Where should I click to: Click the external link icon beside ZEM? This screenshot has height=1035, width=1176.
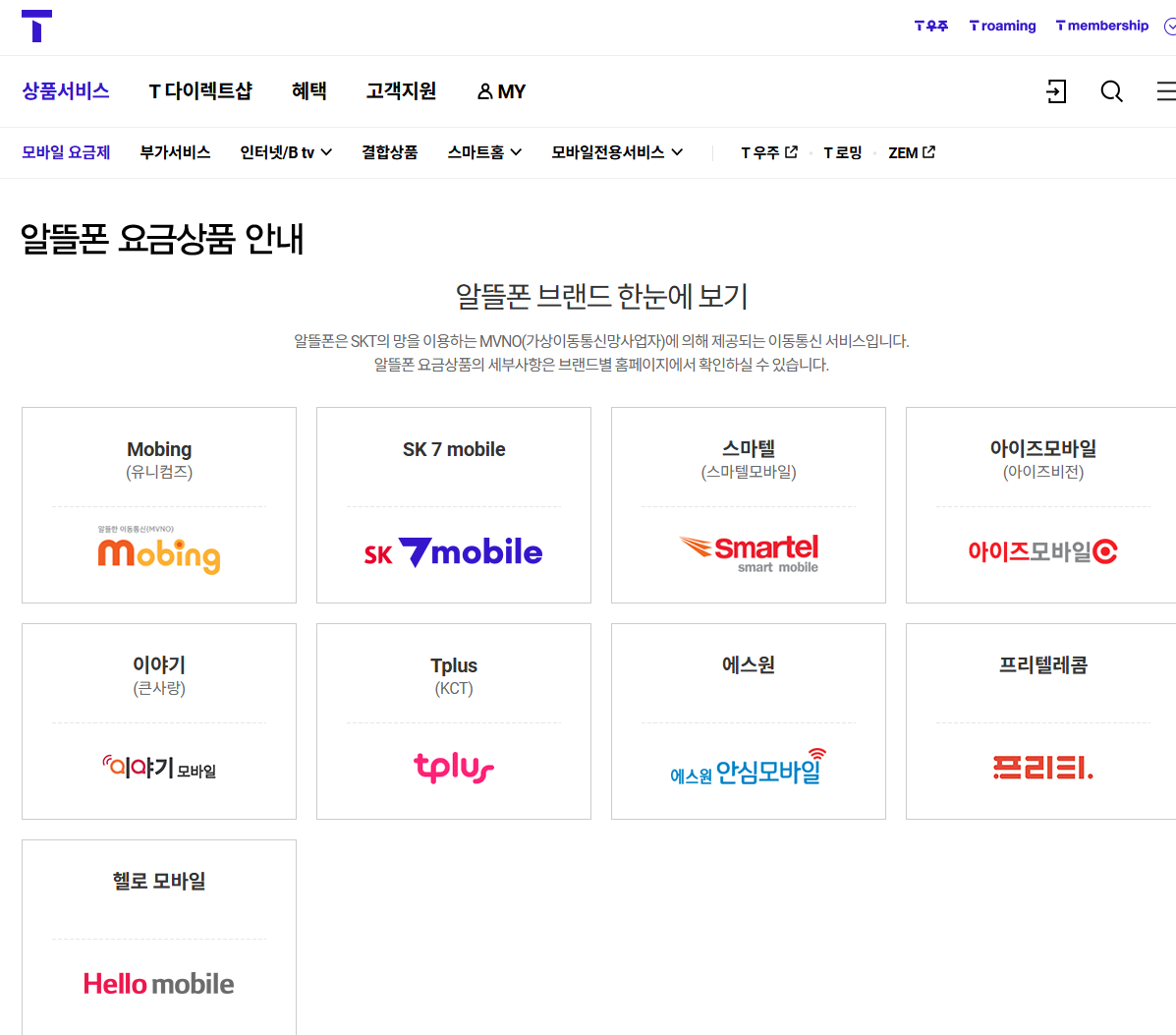click(x=929, y=151)
